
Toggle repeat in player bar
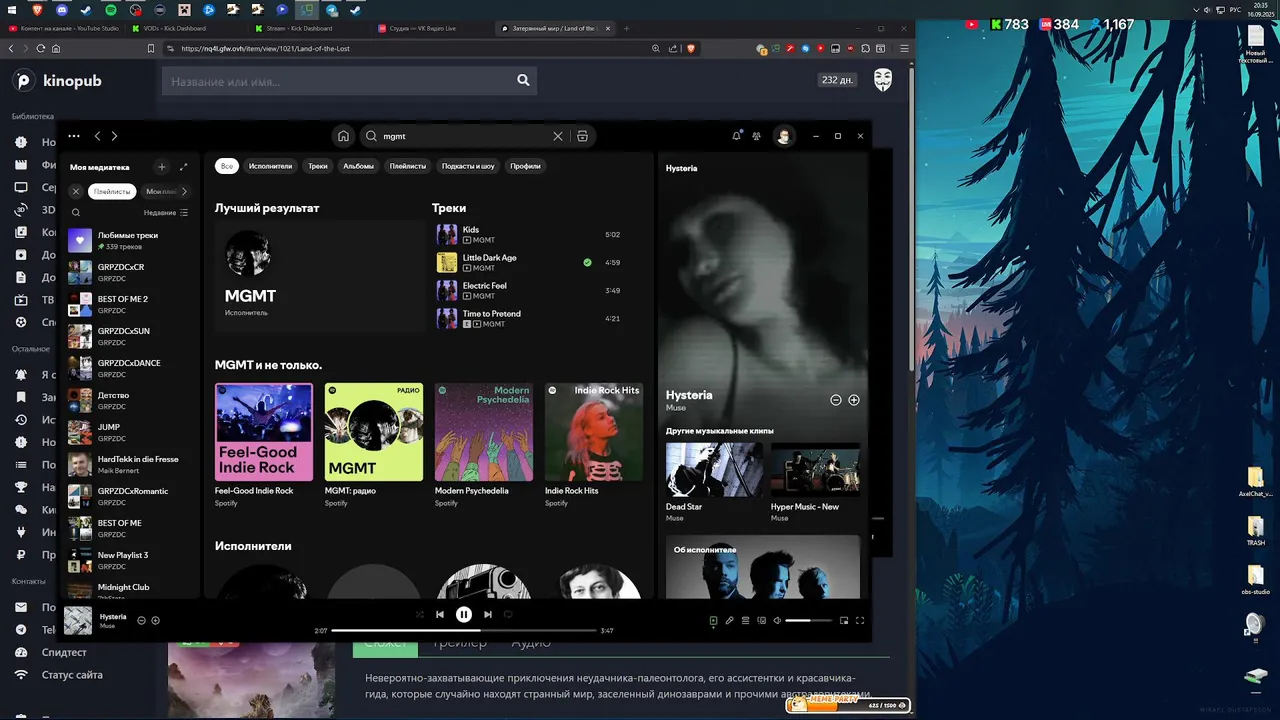pos(508,614)
